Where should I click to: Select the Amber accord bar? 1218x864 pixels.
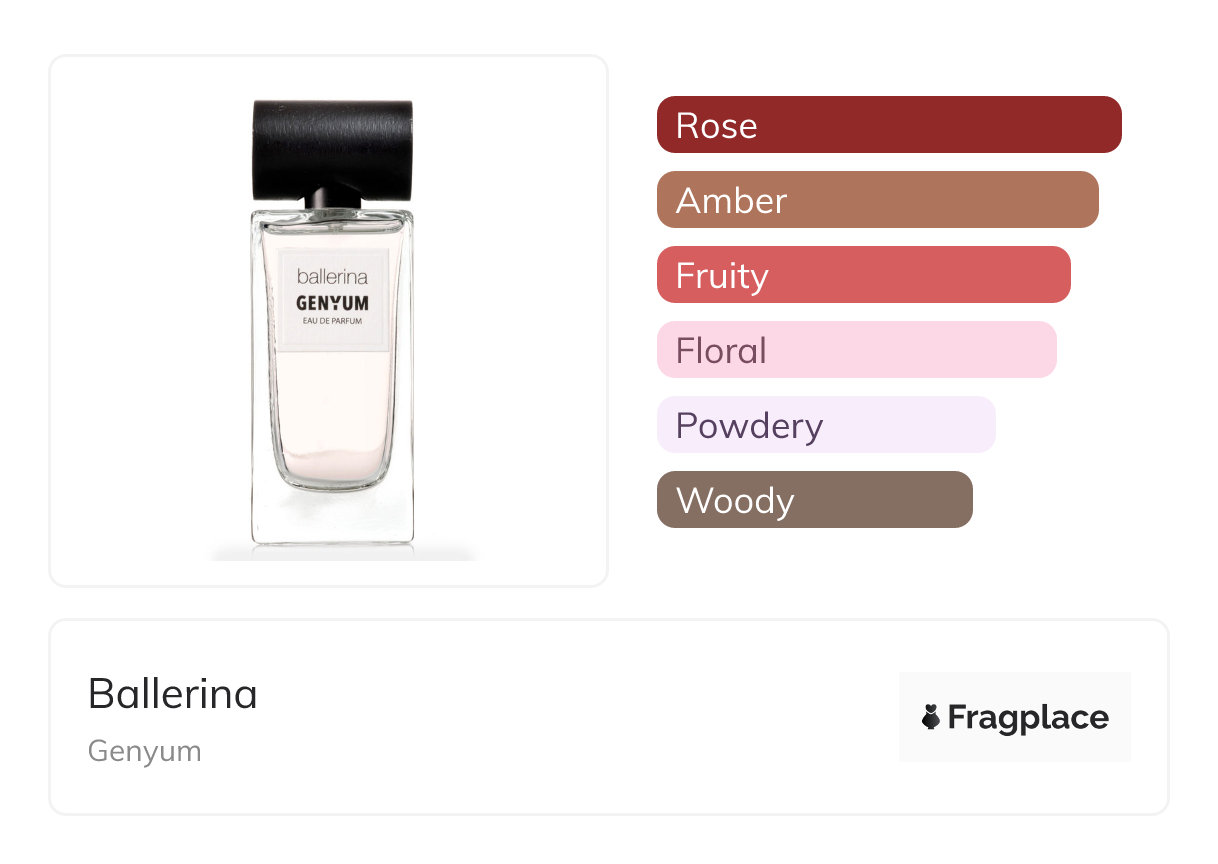[x=877, y=200]
